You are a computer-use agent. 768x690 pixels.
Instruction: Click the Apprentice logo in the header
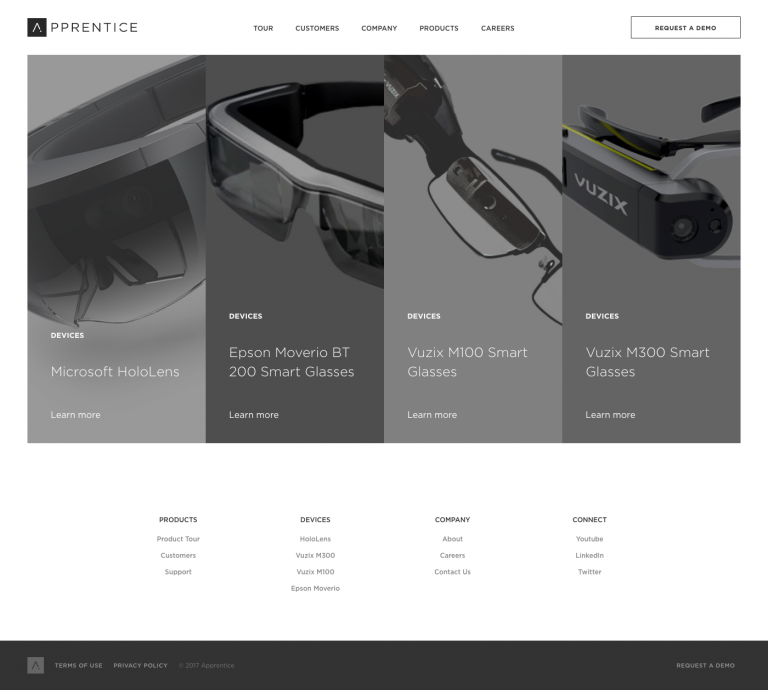click(82, 27)
